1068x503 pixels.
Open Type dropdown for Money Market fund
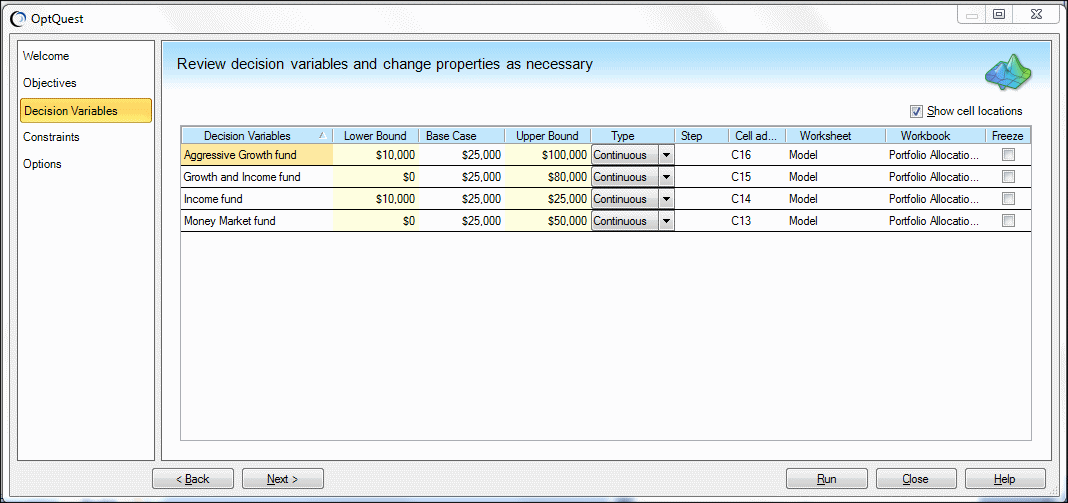coord(667,221)
